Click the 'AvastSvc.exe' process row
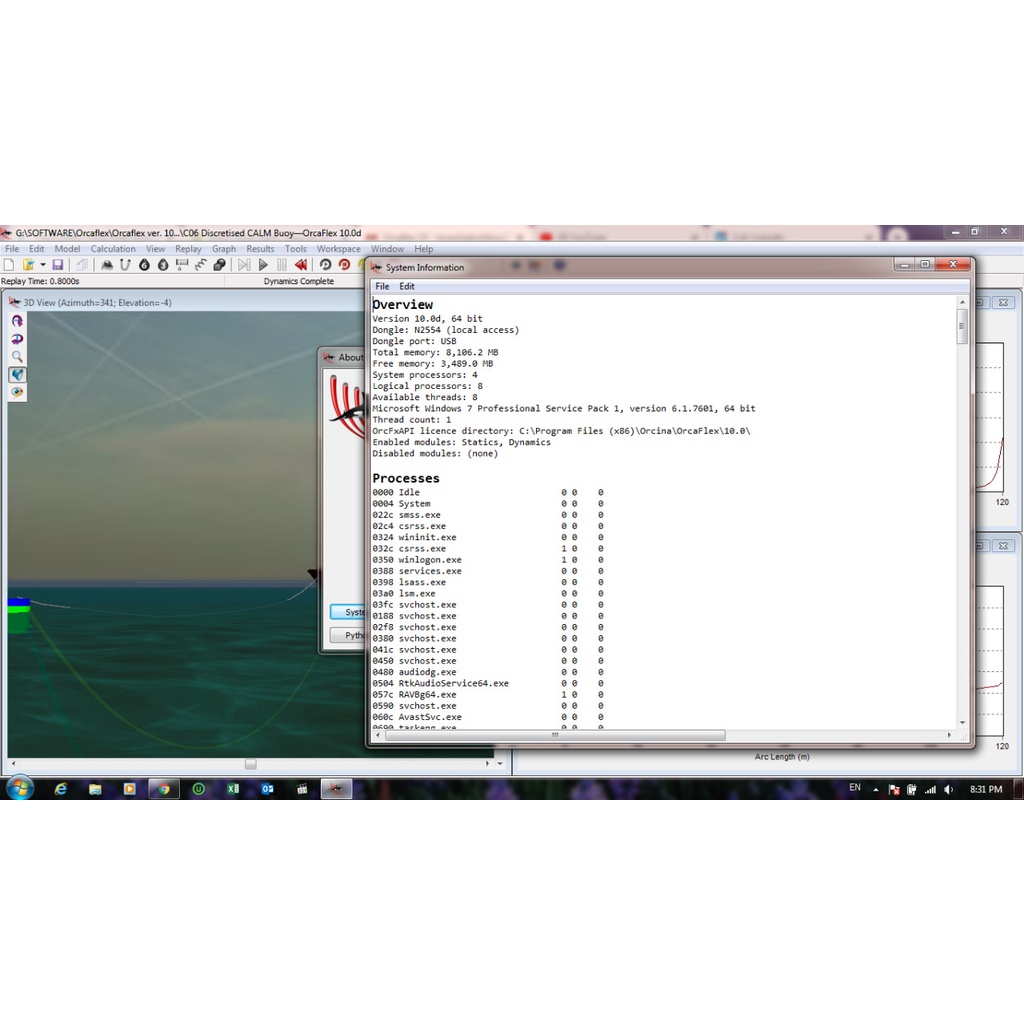Screen dimensions: 1024x1024 pyautogui.click(x=488, y=717)
